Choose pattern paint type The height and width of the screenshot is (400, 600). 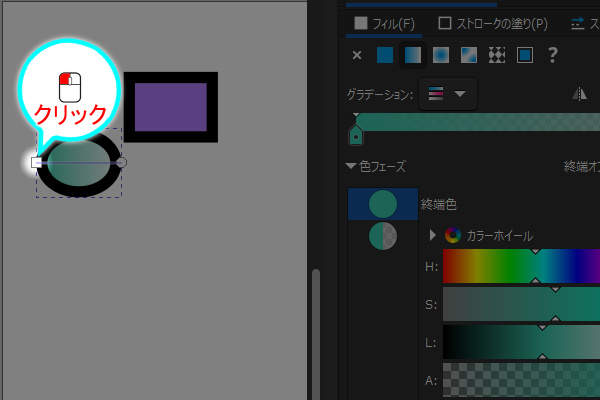(x=497, y=55)
